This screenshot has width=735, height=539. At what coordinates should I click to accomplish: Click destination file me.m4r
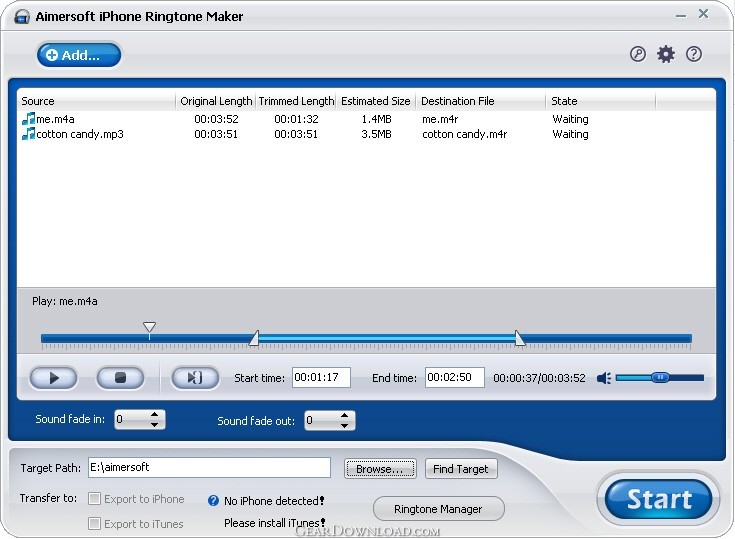(440, 119)
